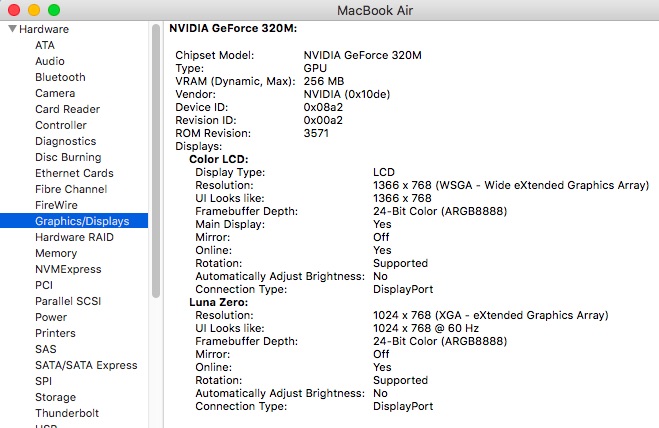Click the green zoom window button
The height and width of the screenshot is (428, 659).
(x=54, y=10)
